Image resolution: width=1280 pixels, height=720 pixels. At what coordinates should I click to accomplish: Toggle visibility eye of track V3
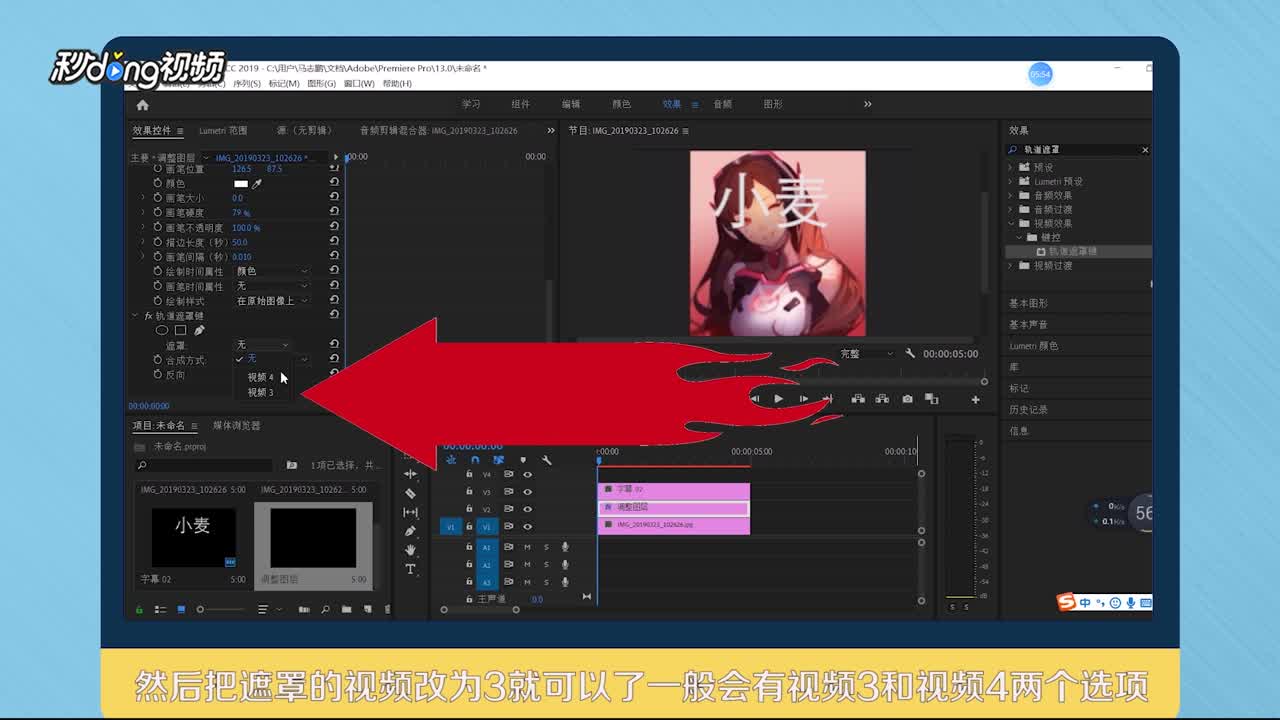coord(527,492)
